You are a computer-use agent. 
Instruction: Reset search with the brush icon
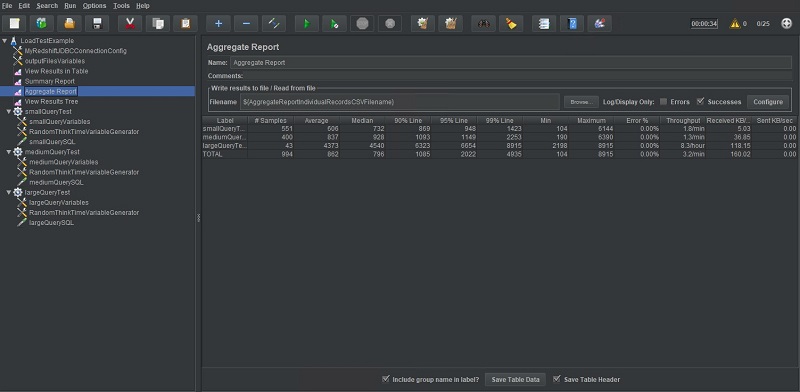click(511, 23)
